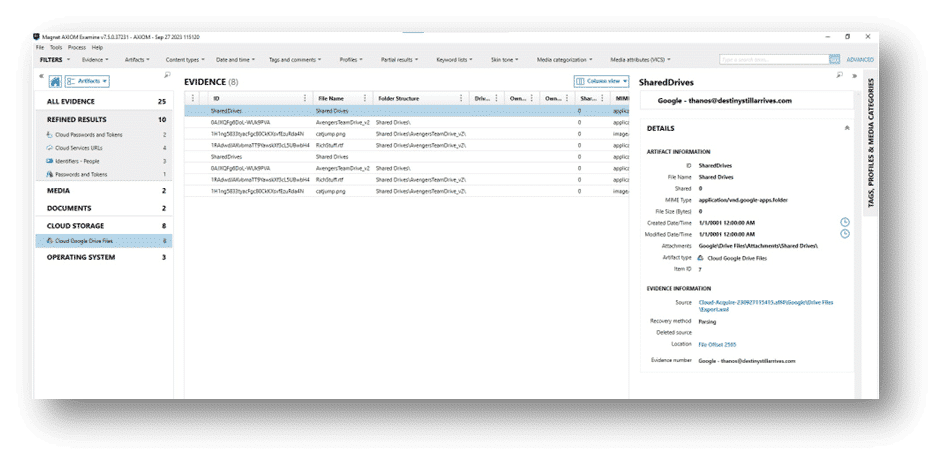Screen dimensions: 944x464
Task: Select Passwords and Tokens item
Action: [x=104, y=175]
